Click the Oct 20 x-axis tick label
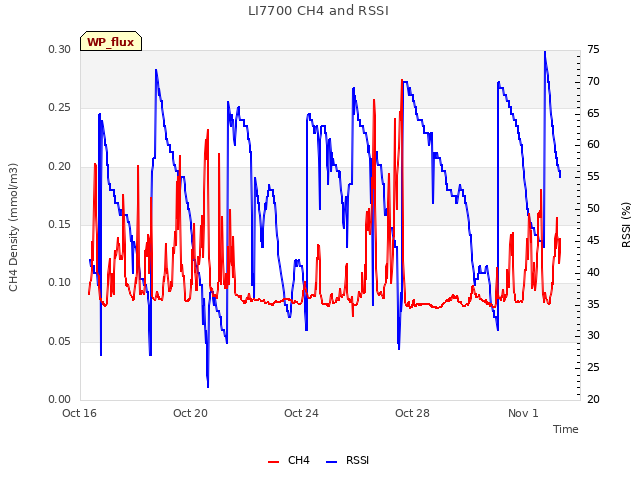 190,413
